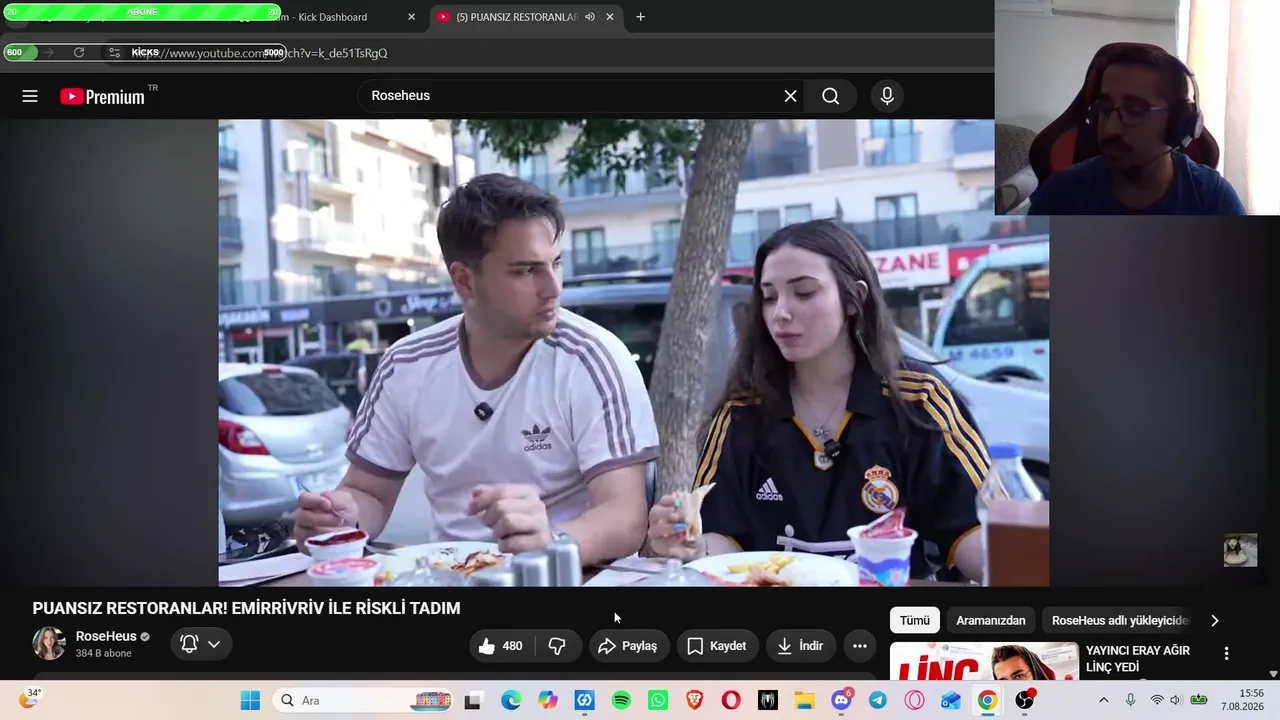
Task: Open the YouTube guide hamburger menu
Action: click(30, 96)
